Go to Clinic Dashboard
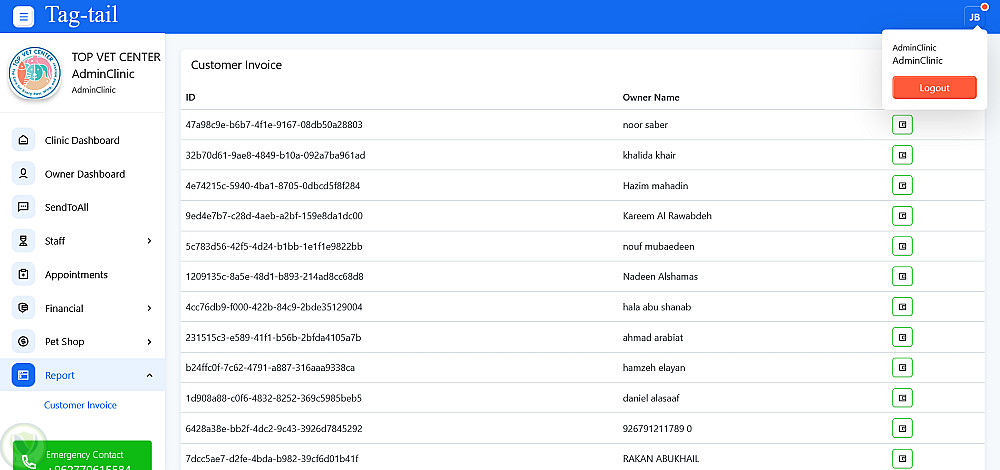The height and width of the screenshot is (470, 1000). click(x=82, y=140)
